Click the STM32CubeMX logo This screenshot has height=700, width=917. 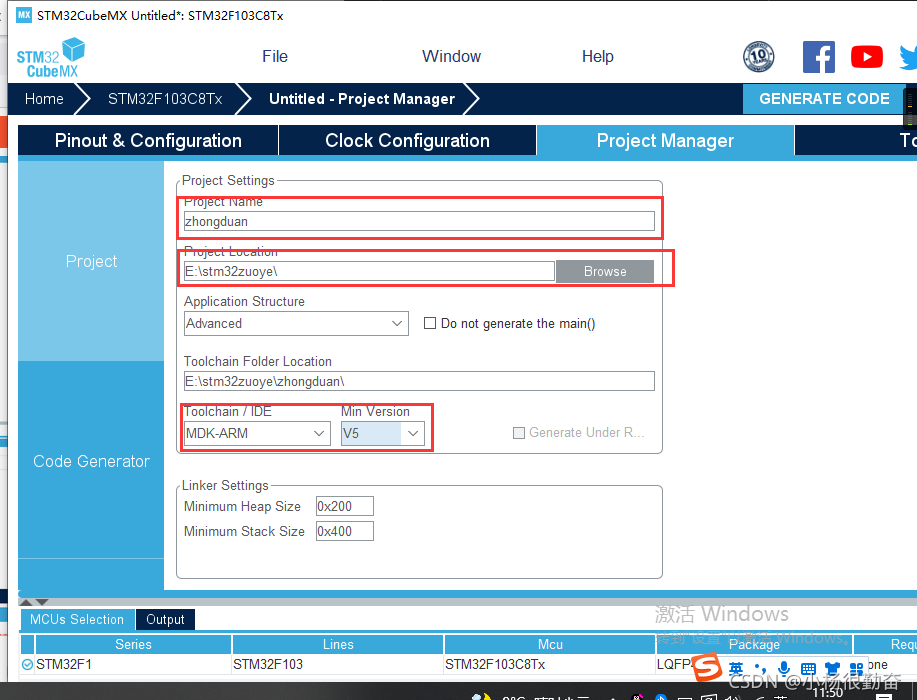51,58
